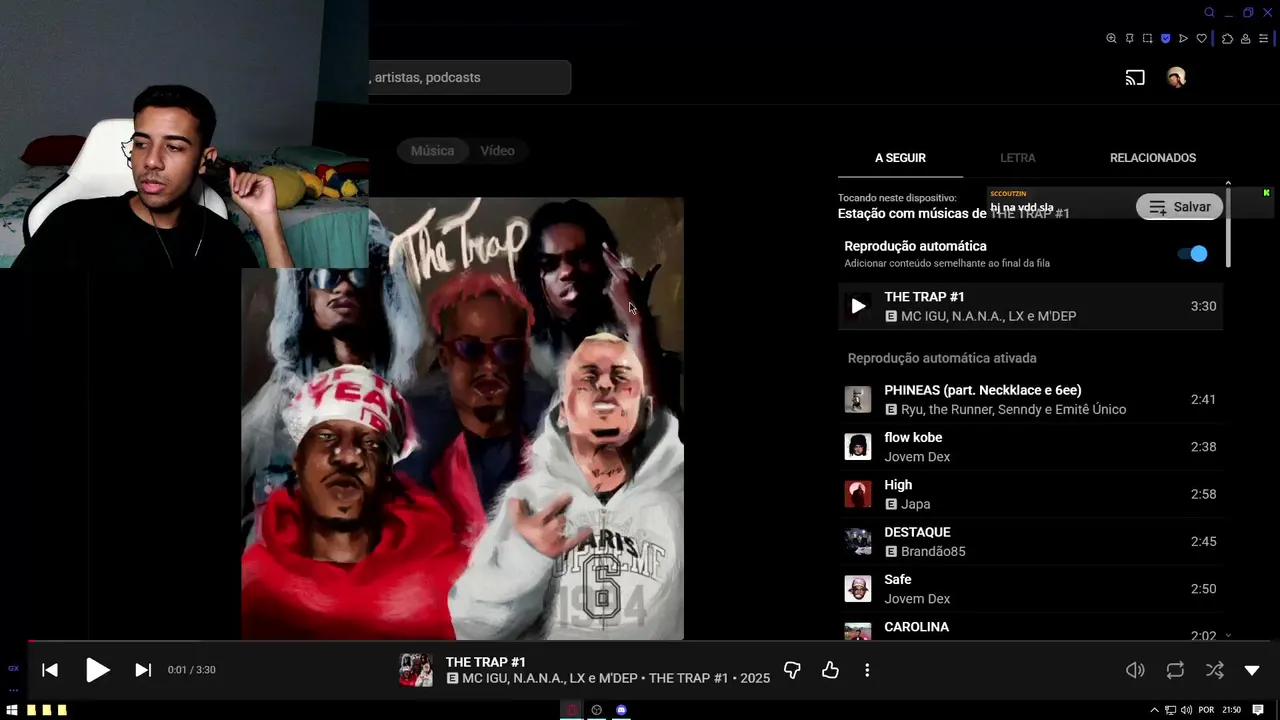
Task: Click the PHINEAS track thumbnail
Action: [x=858, y=399]
